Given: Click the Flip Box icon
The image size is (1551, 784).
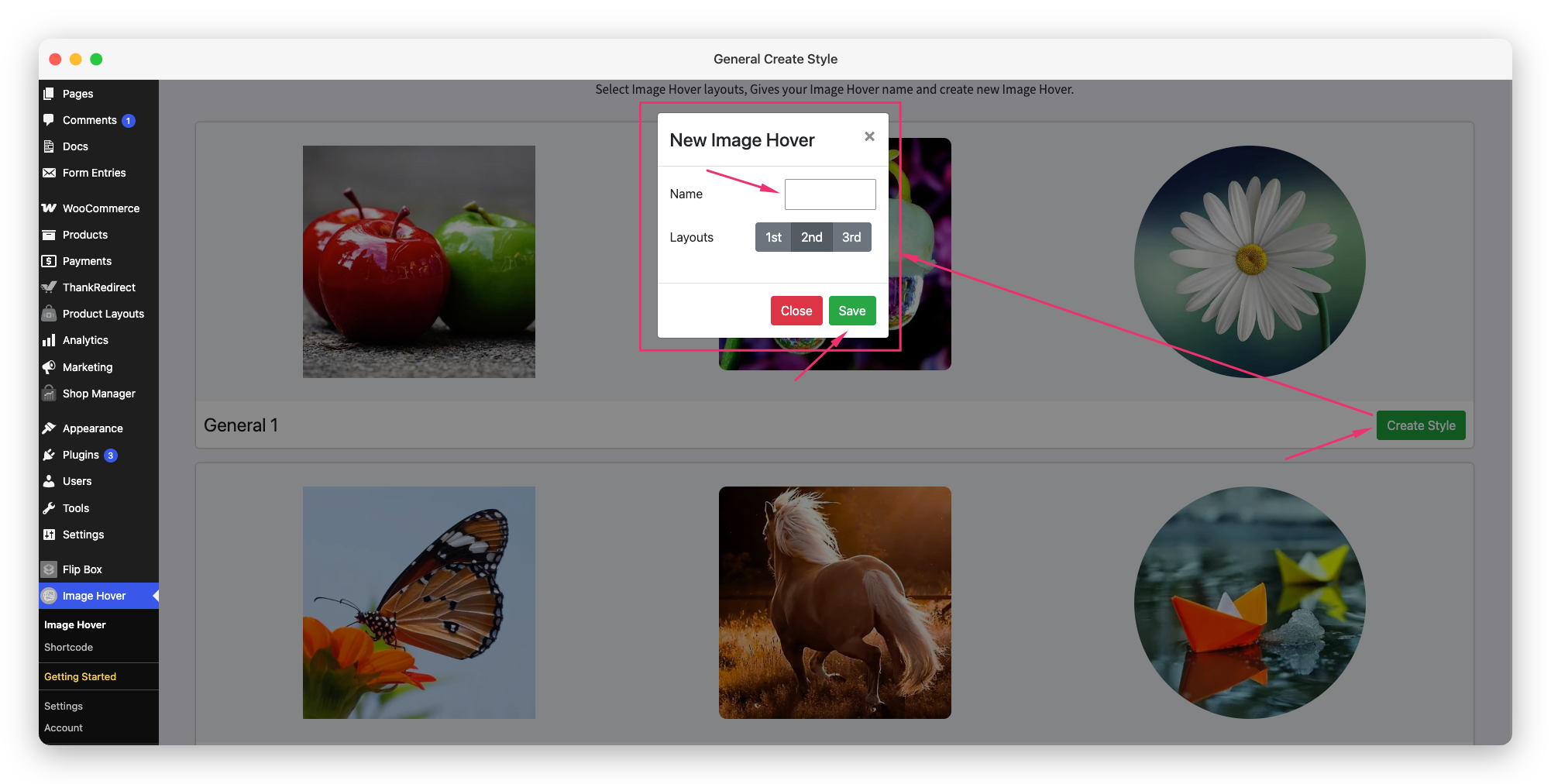Looking at the screenshot, I should 49,569.
